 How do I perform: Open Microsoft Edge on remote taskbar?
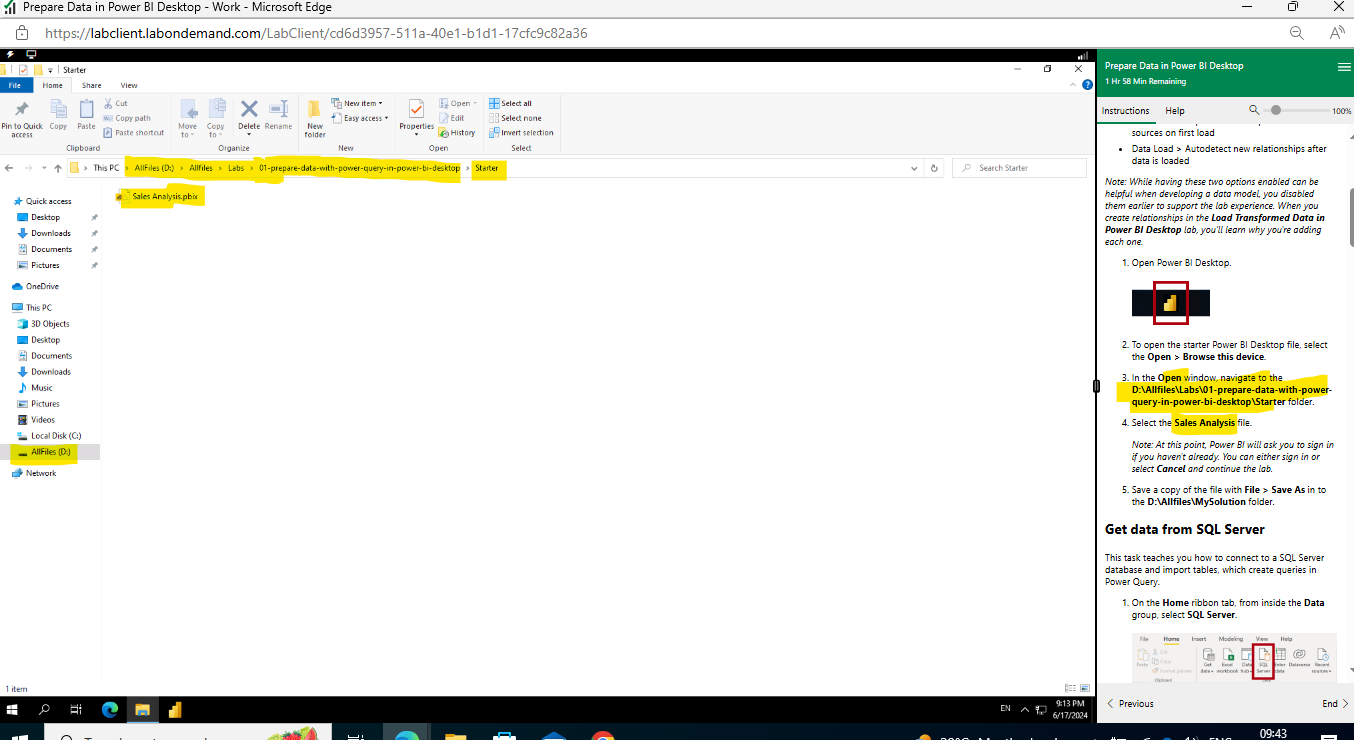tap(109, 709)
